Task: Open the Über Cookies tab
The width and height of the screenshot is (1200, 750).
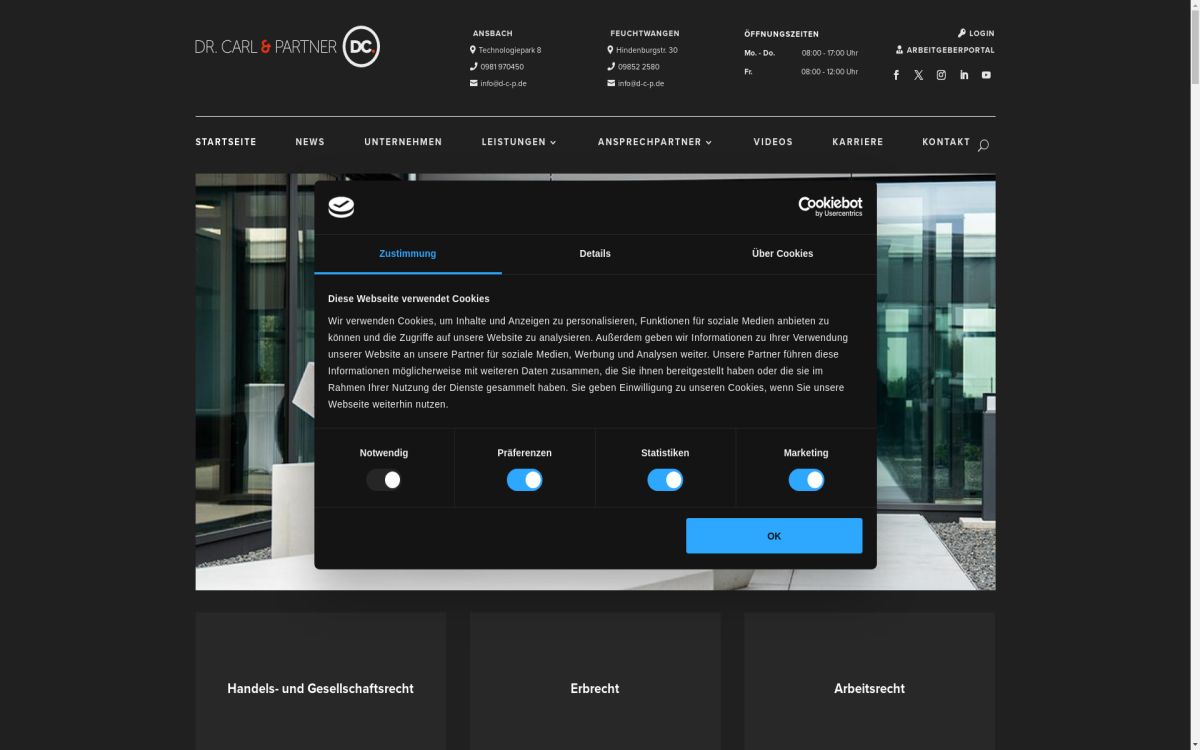Action: (x=781, y=253)
